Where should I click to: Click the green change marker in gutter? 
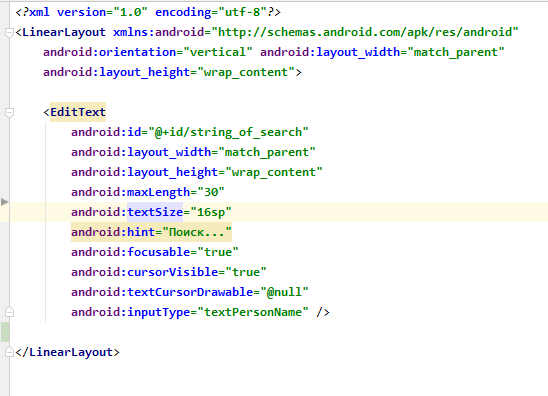click(5, 332)
